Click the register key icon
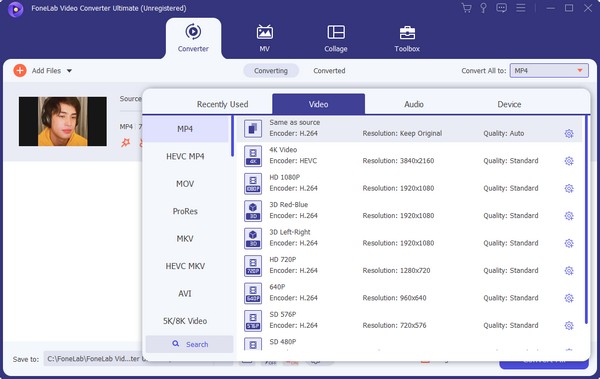 tap(483, 8)
